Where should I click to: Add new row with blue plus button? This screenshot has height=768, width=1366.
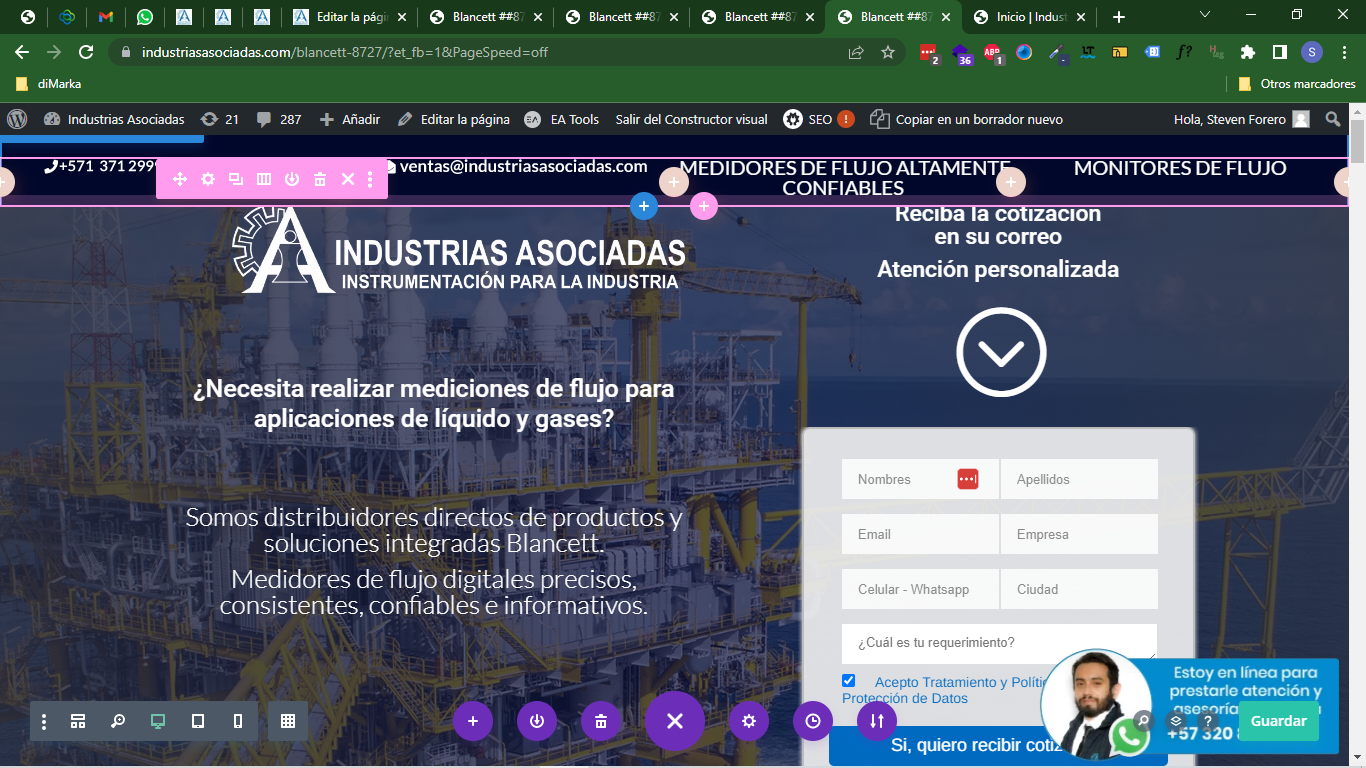(x=644, y=206)
